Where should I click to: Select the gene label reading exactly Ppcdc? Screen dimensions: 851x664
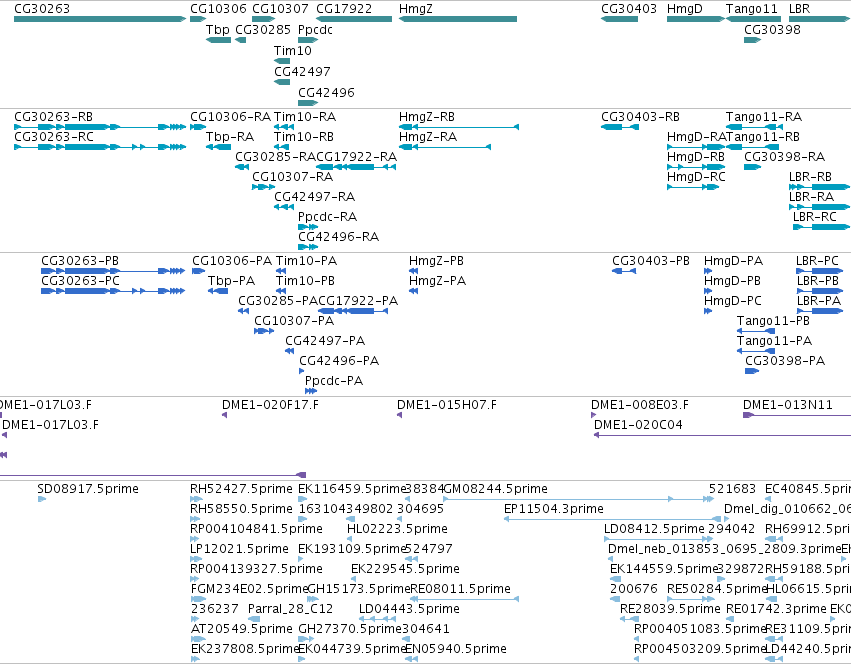[315, 29]
